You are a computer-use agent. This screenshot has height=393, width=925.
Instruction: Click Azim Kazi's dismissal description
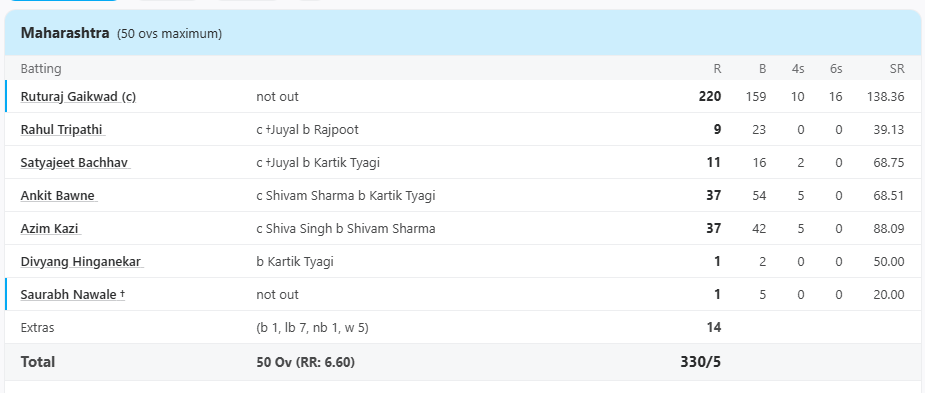[346, 228]
